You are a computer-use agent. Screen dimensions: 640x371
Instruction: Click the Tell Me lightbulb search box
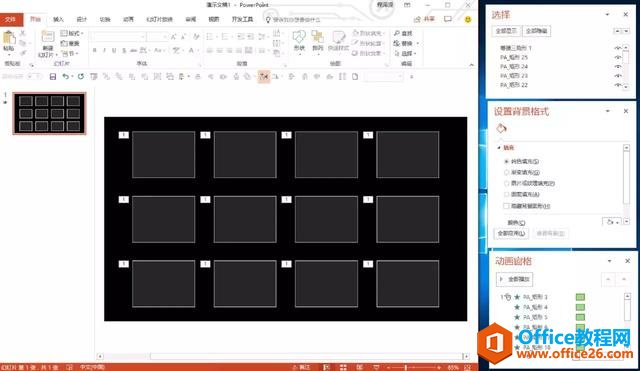point(293,19)
